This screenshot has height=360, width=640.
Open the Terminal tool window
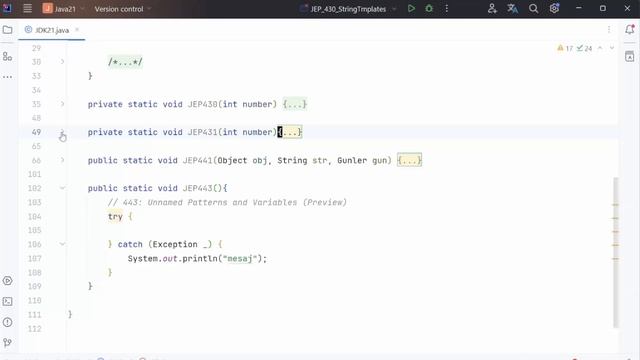point(7,301)
